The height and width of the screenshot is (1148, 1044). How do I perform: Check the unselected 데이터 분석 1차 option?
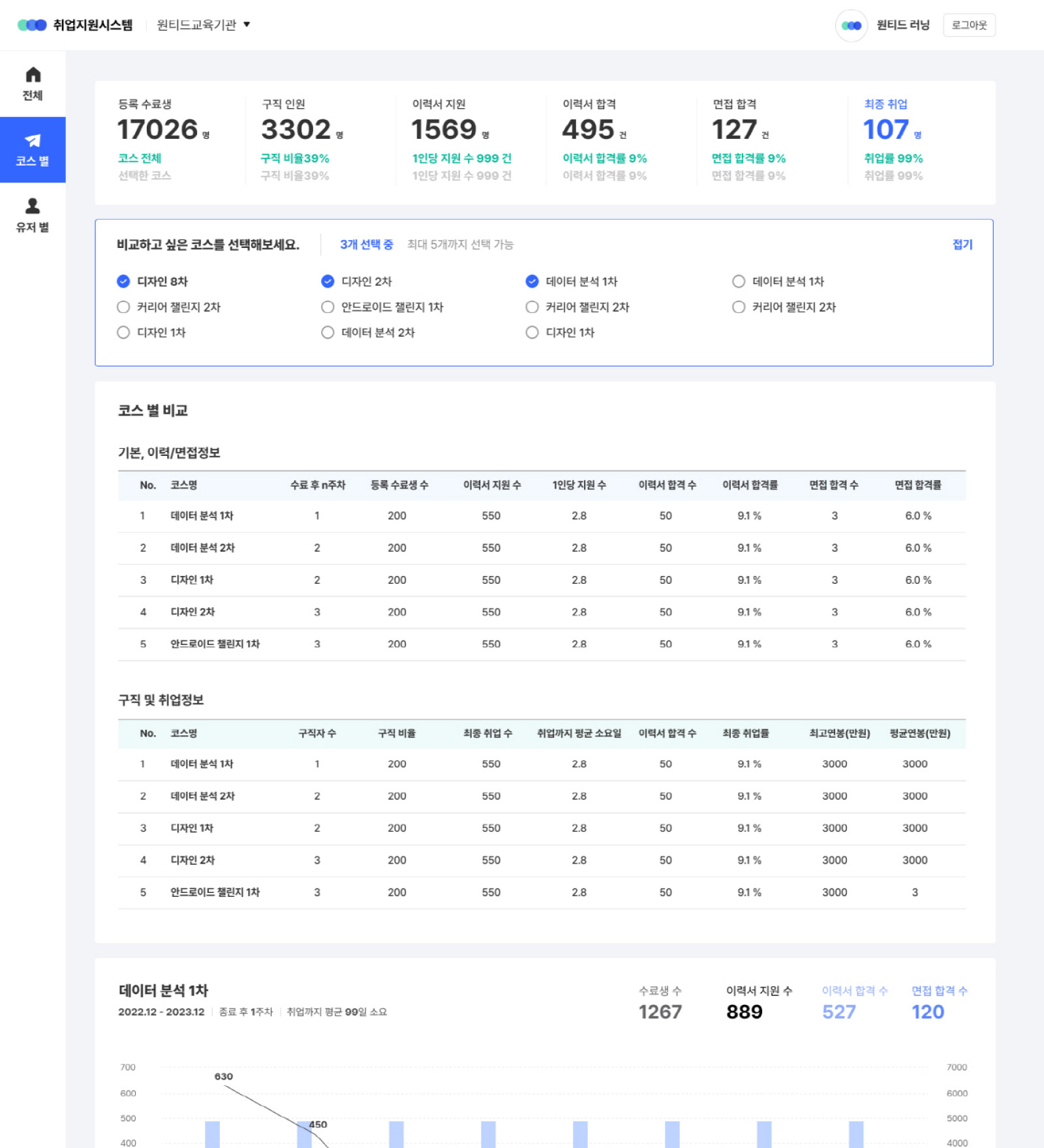tap(739, 281)
